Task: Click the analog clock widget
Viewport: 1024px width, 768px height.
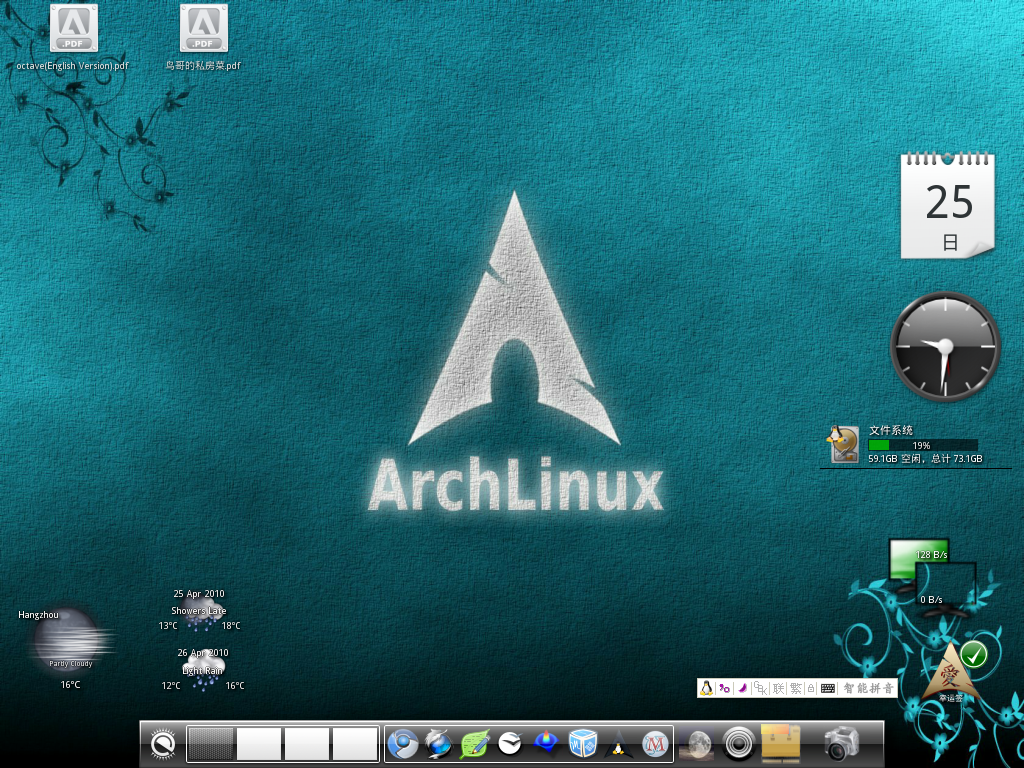Action: (945, 346)
